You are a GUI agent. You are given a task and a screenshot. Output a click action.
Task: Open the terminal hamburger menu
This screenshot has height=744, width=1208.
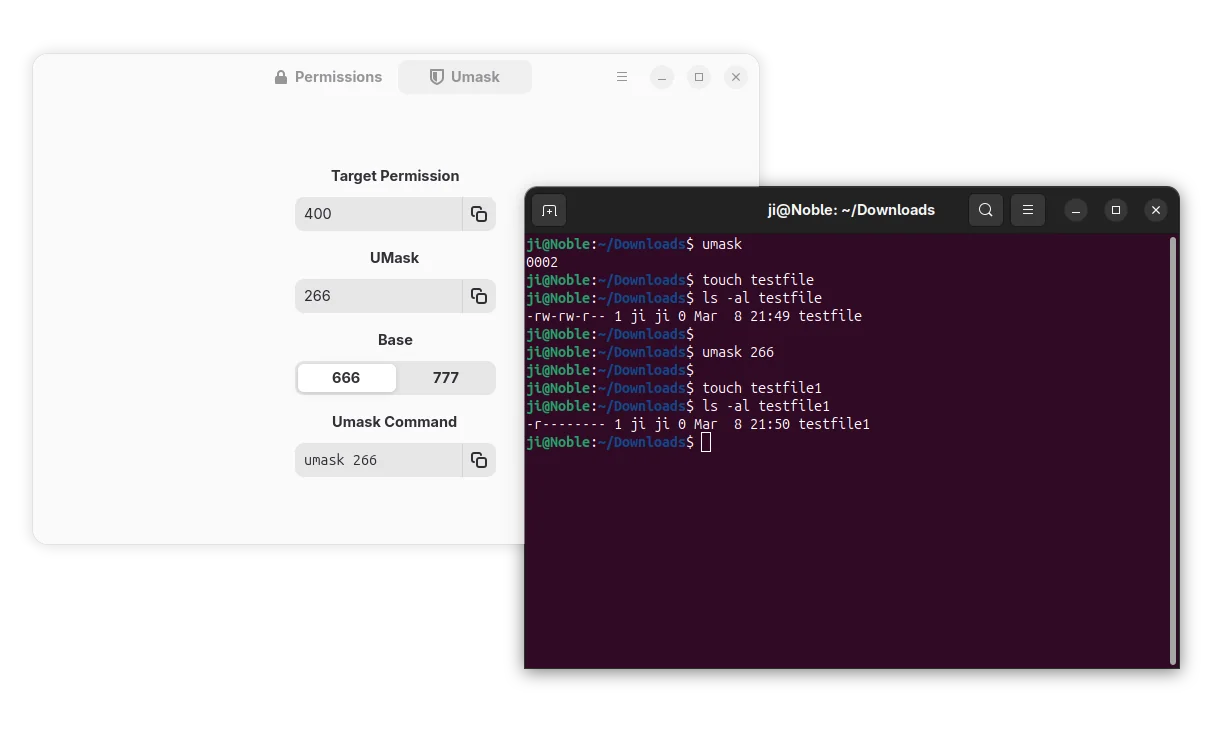click(x=1028, y=210)
